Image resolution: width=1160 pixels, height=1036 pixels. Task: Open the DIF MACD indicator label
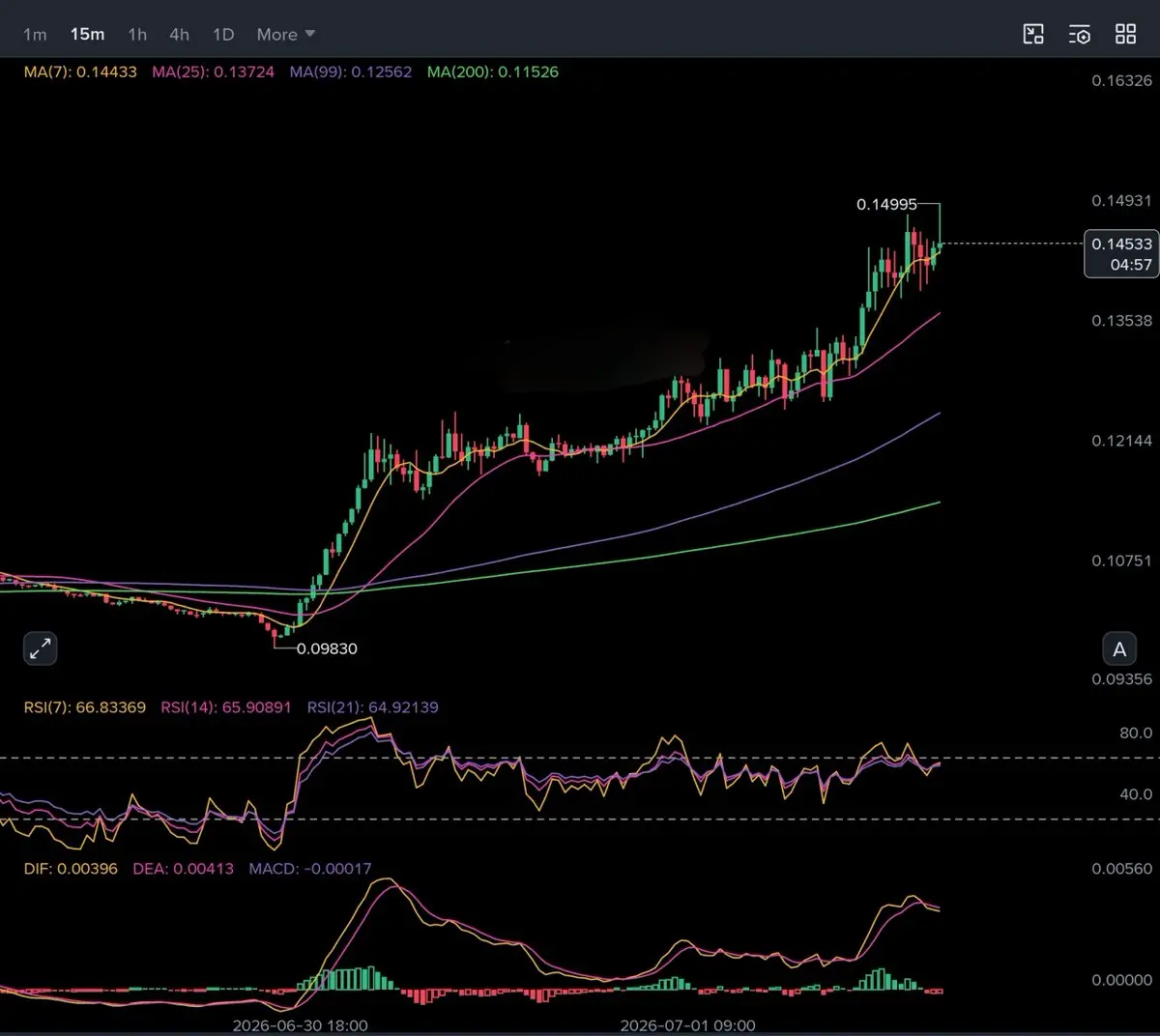point(71,869)
